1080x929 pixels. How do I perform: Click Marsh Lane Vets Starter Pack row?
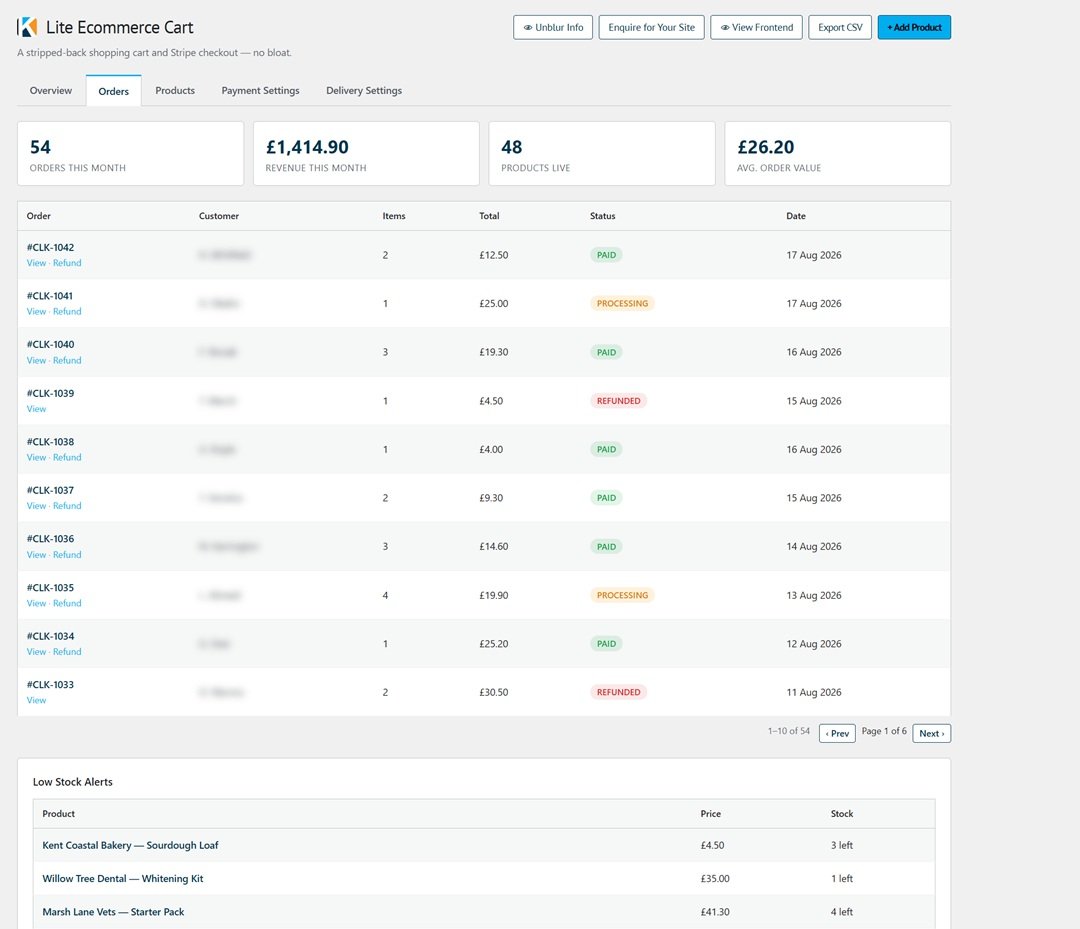[x=484, y=911]
